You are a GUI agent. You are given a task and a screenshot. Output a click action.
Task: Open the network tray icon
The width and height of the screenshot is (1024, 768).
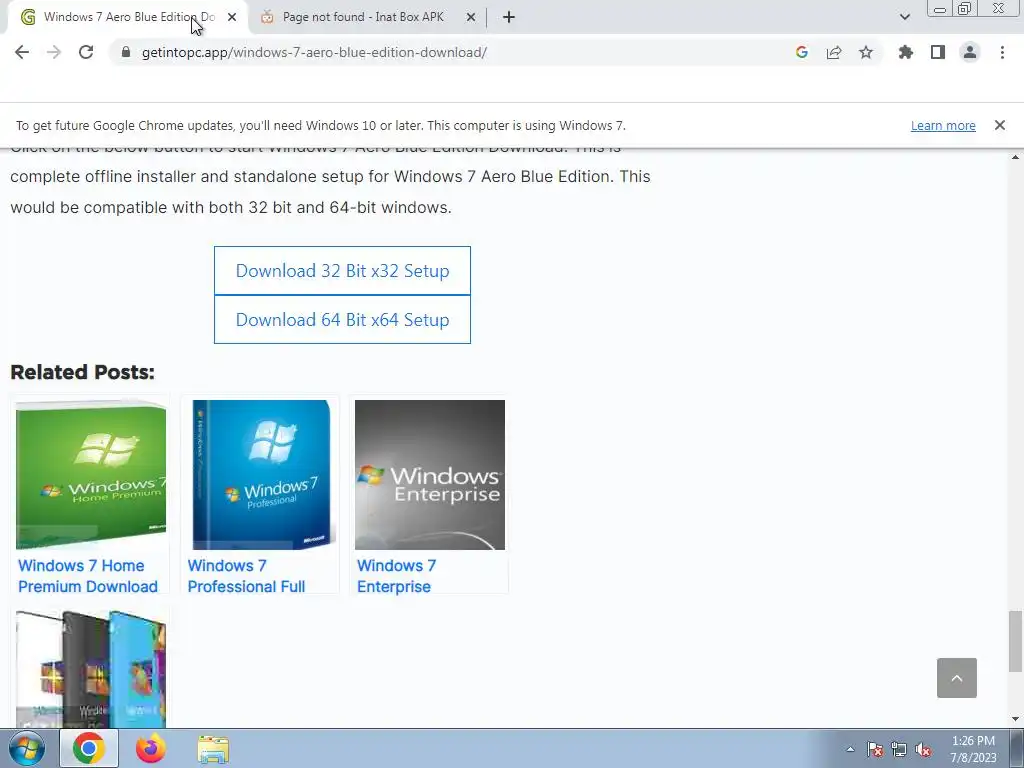[899, 749]
